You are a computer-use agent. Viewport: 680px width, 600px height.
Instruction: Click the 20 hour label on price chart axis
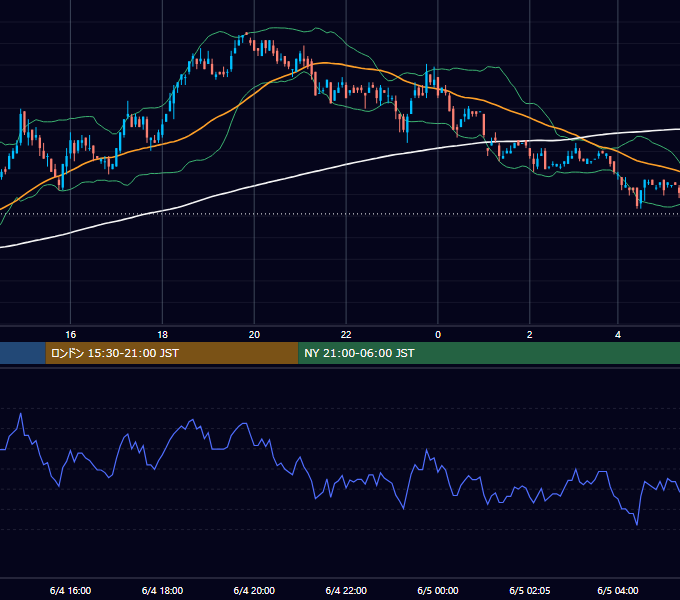click(254, 335)
